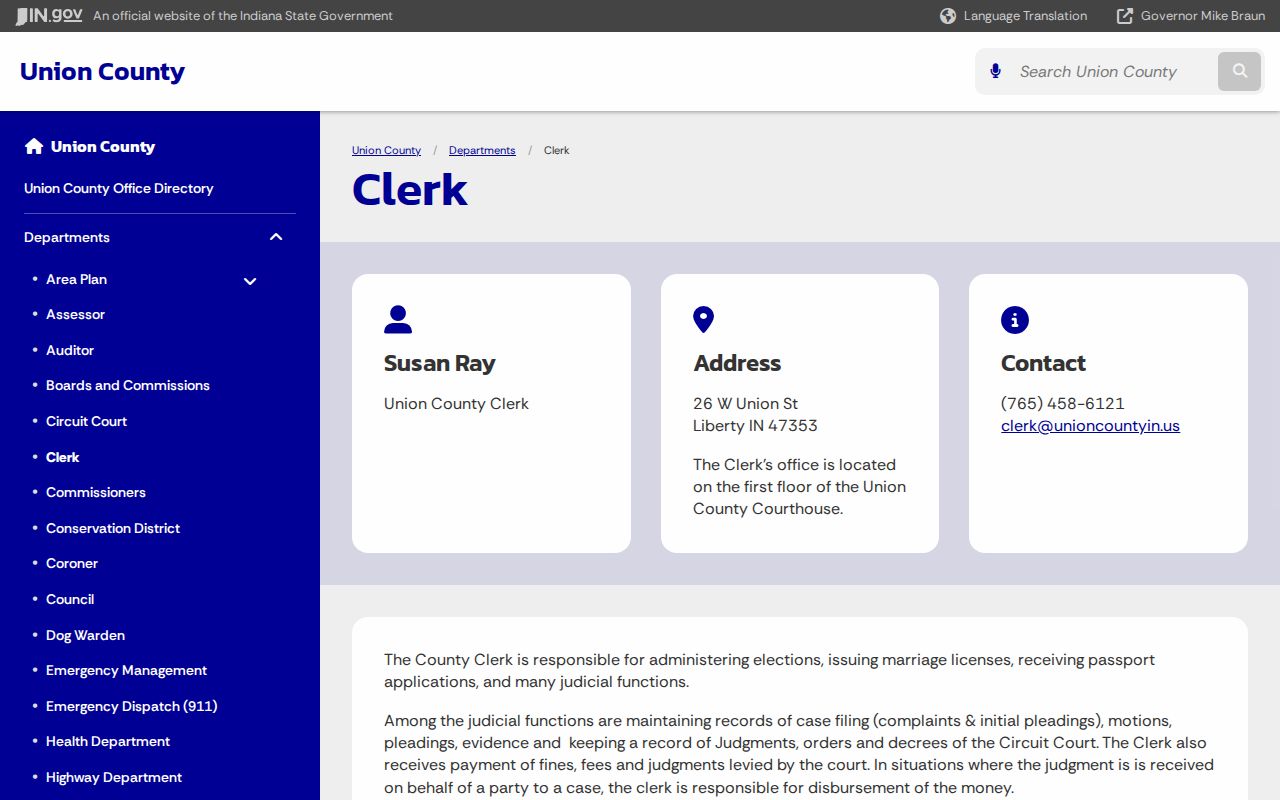
Task: Click the info icon above Contact
Action: pyautogui.click(x=1015, y=320)
